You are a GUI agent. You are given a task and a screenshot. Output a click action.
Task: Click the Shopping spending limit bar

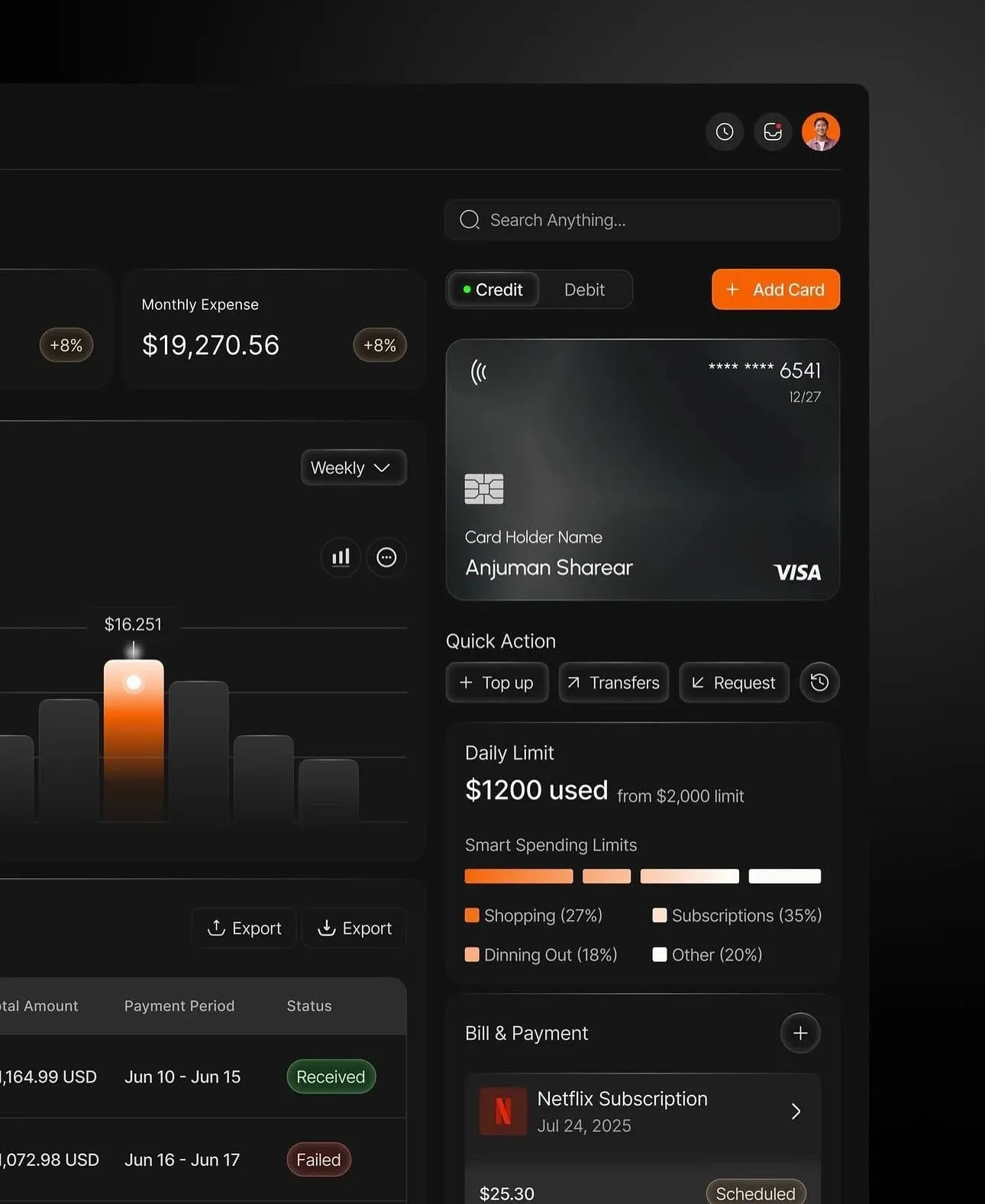(x=518, y=876)
